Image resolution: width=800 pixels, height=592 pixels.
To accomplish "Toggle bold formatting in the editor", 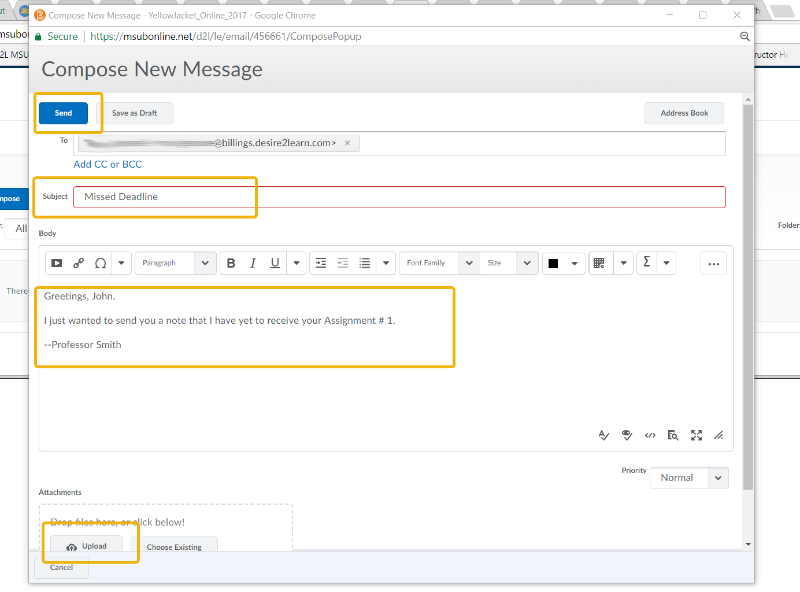I will tap(231, 262).
